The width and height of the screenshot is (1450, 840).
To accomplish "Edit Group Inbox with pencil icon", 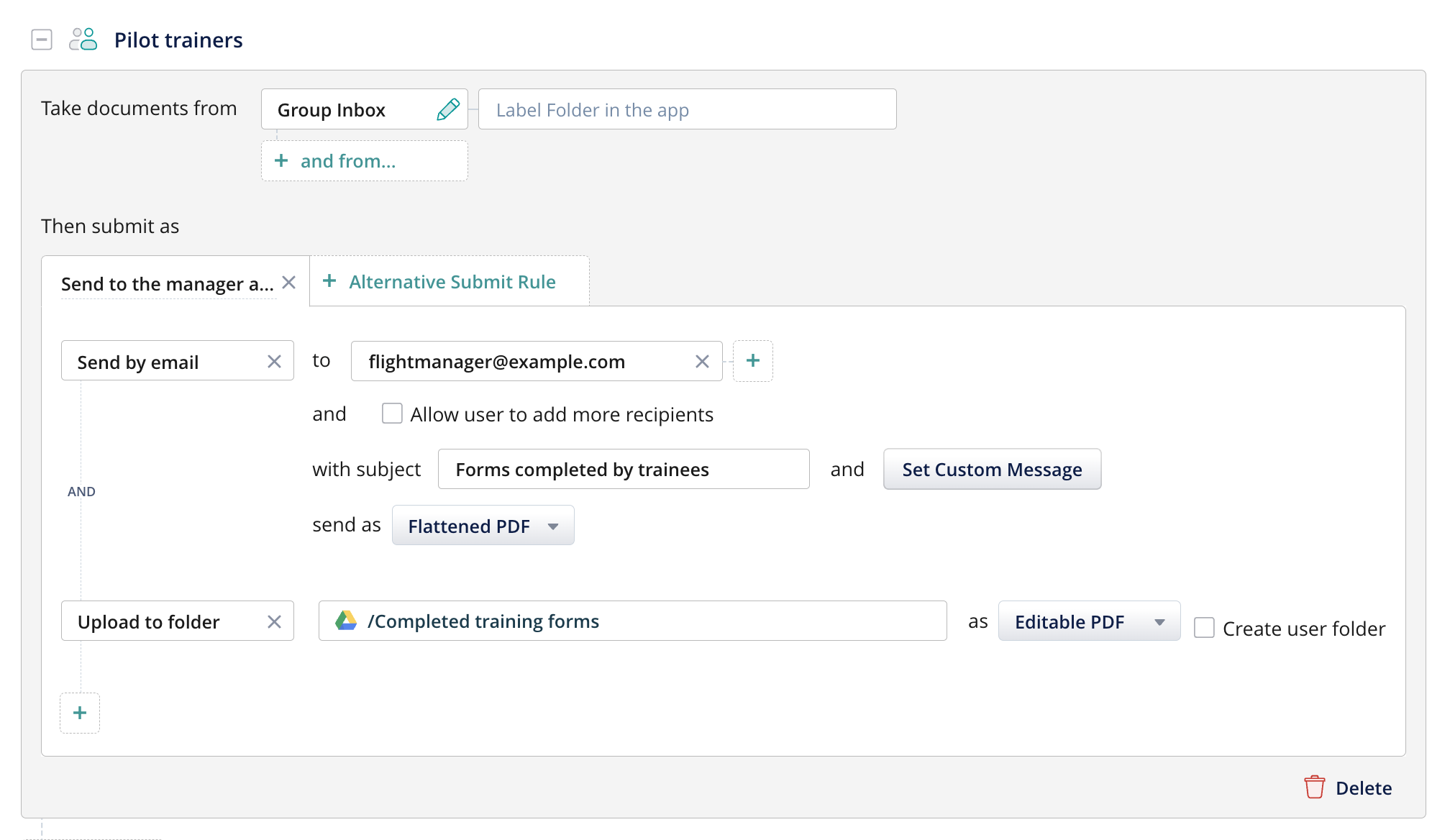I will tap(447, 109).
